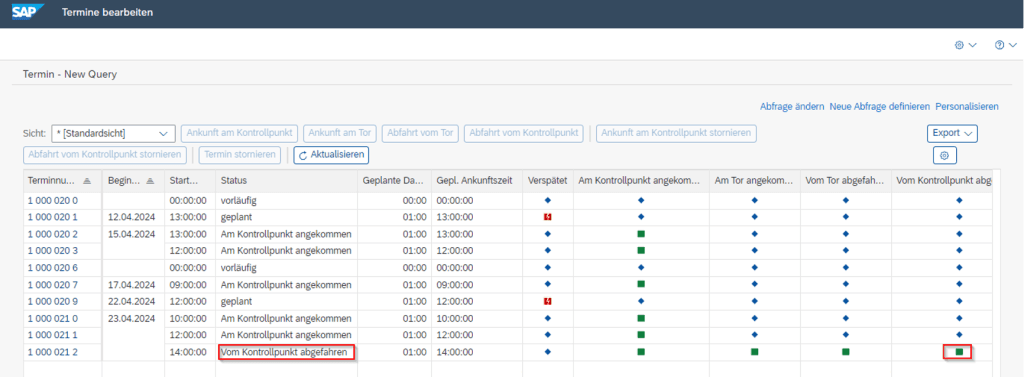Click the Verspätet column header
The height and width of the screenshot is (377, 1024).
coord(547,180)
